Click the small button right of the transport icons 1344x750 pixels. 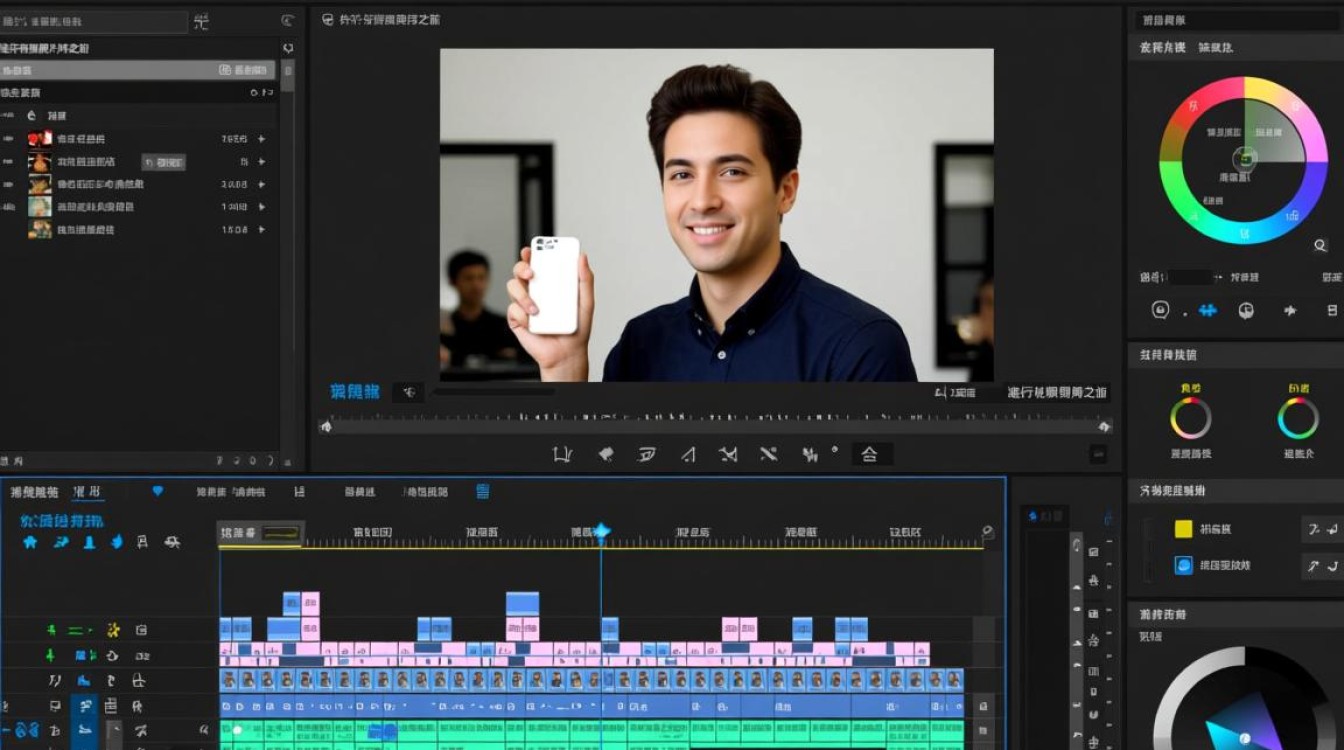(1098, 454)
